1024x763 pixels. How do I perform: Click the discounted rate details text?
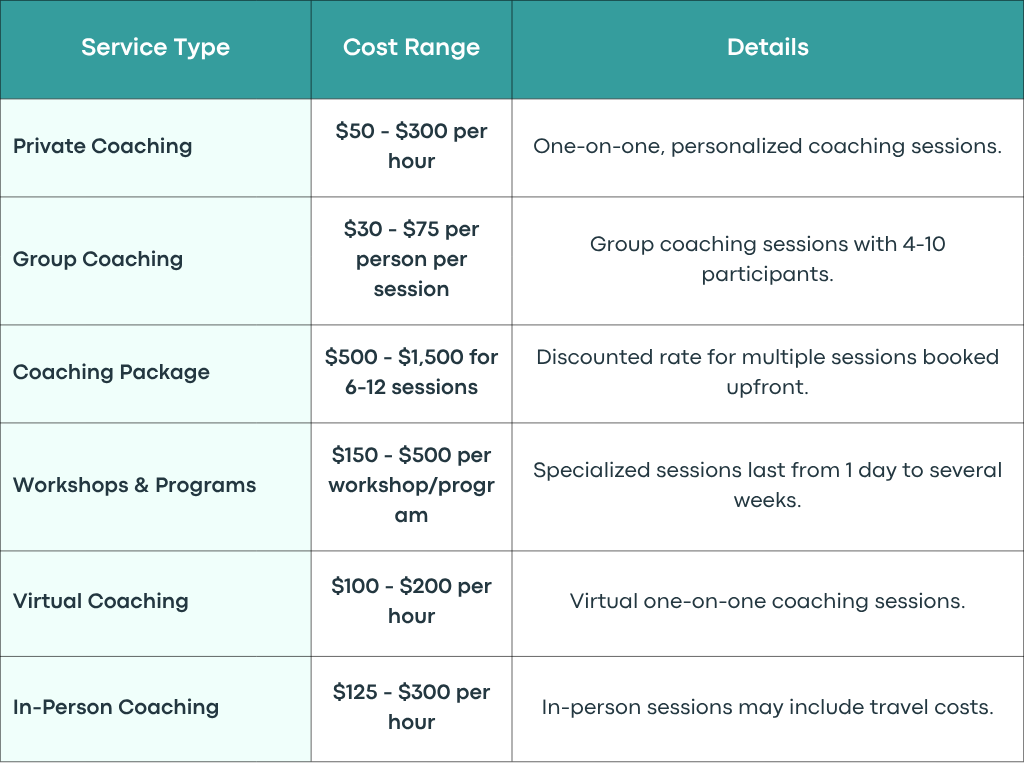tap(767, 372)
